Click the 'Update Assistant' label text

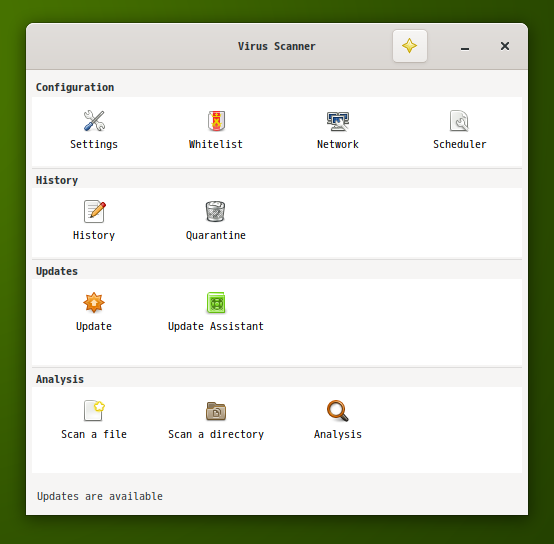pyautogui.click(x=216, y=326)
